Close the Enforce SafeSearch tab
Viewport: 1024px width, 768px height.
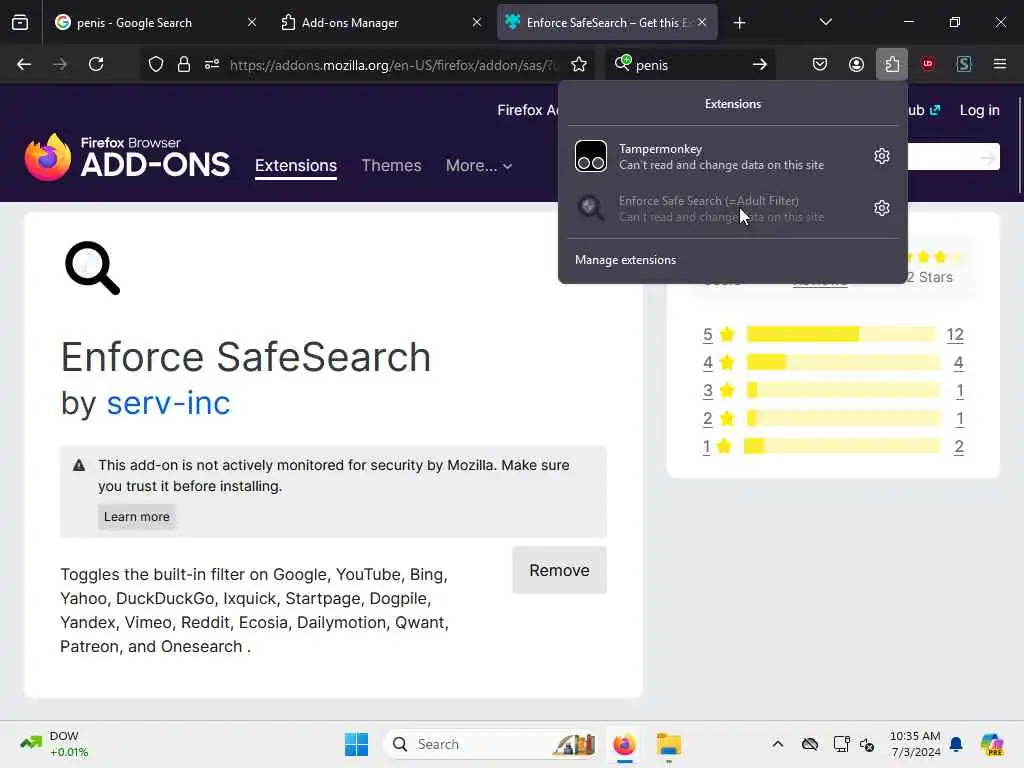[x=702, y=22]
